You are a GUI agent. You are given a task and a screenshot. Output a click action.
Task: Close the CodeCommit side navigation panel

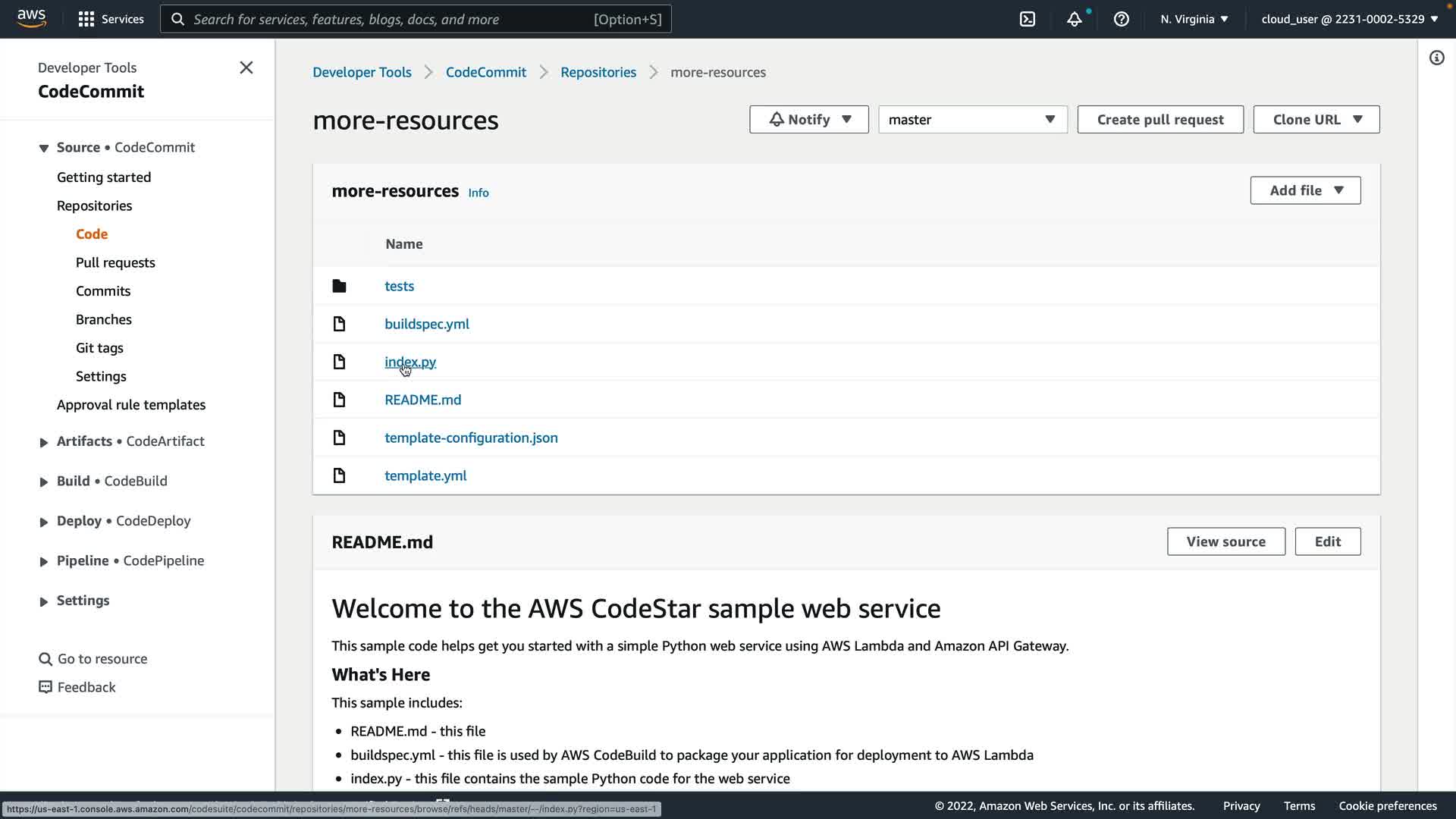click(x=246, y=67)
